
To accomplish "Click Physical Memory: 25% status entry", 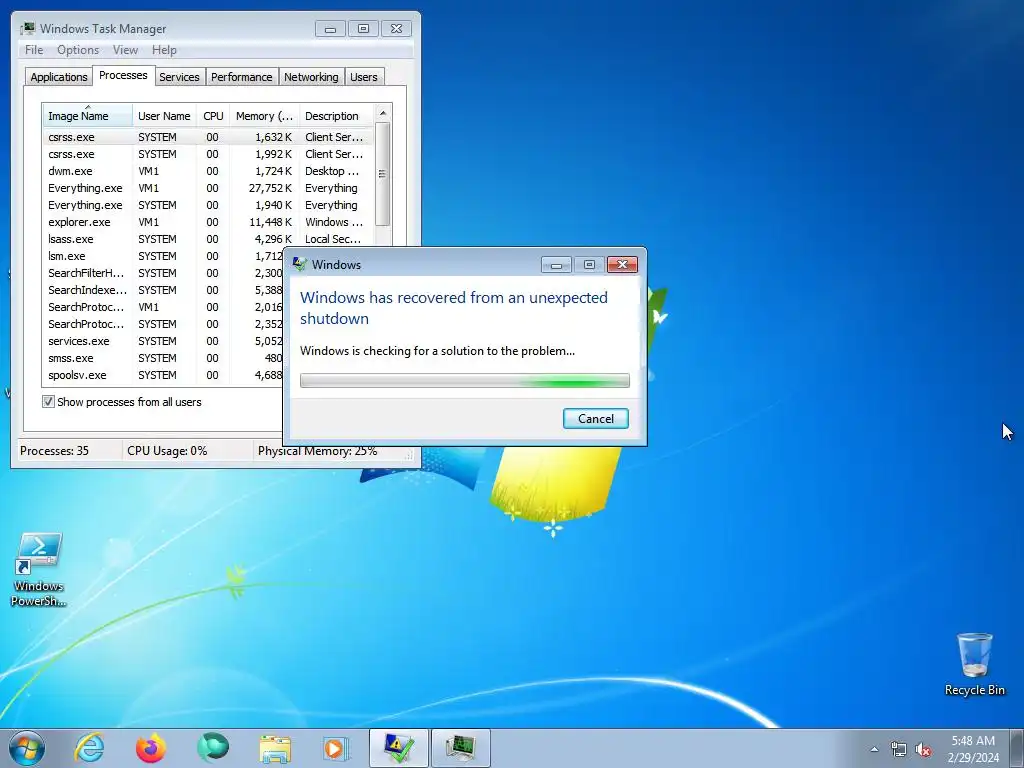I will 317,451.
